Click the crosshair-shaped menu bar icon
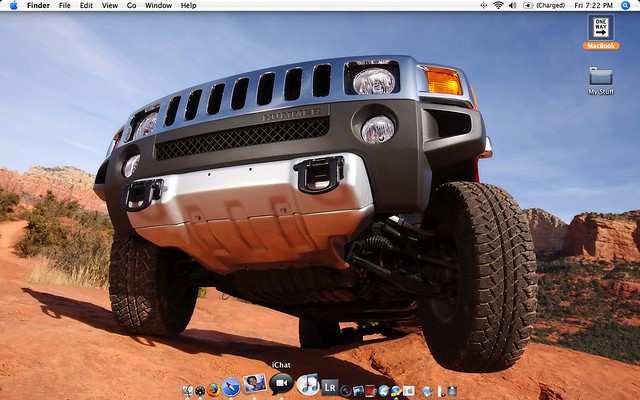This screenshot has height=400, width=640. click(483, 5)
